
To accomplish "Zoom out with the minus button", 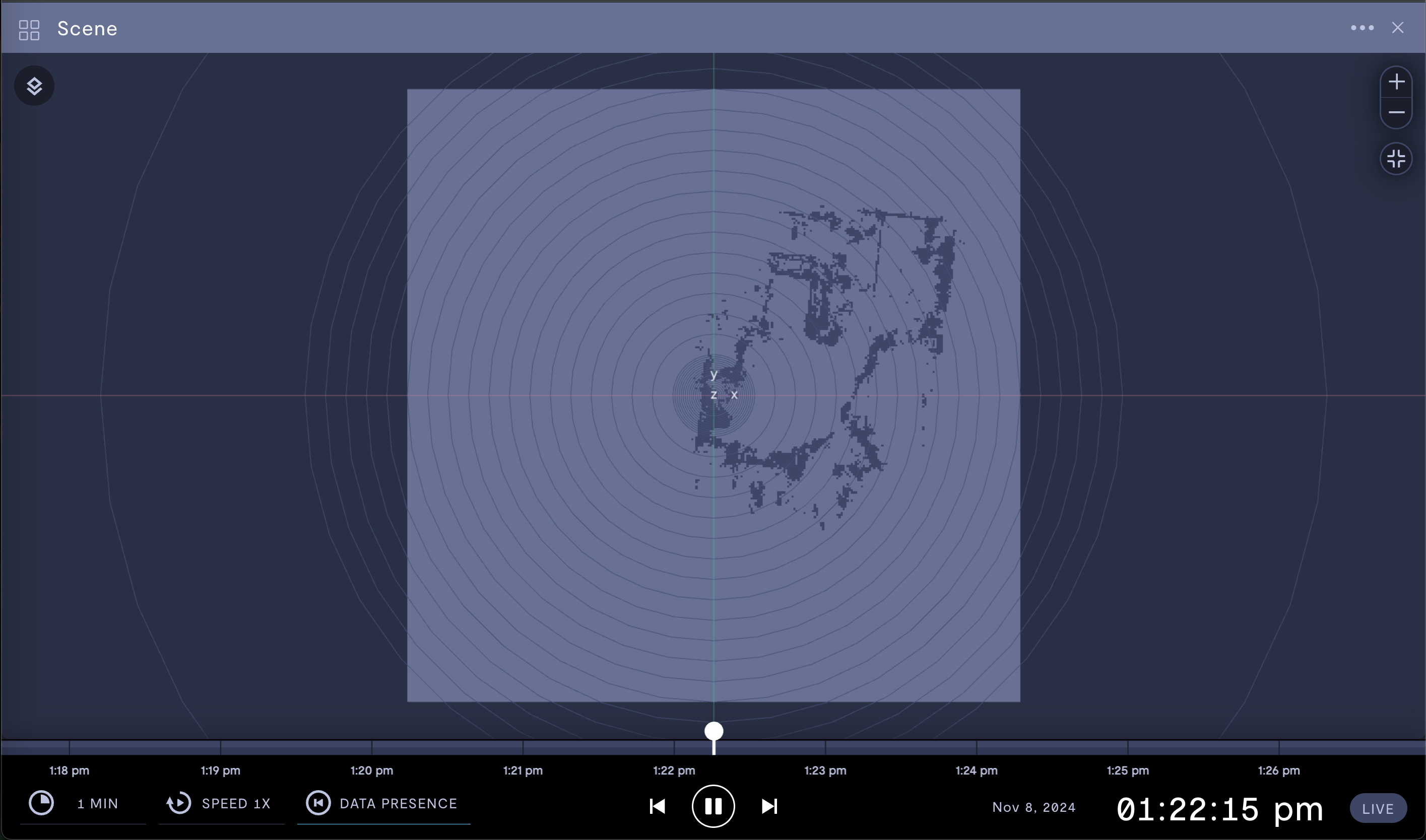I will 1396,113.
